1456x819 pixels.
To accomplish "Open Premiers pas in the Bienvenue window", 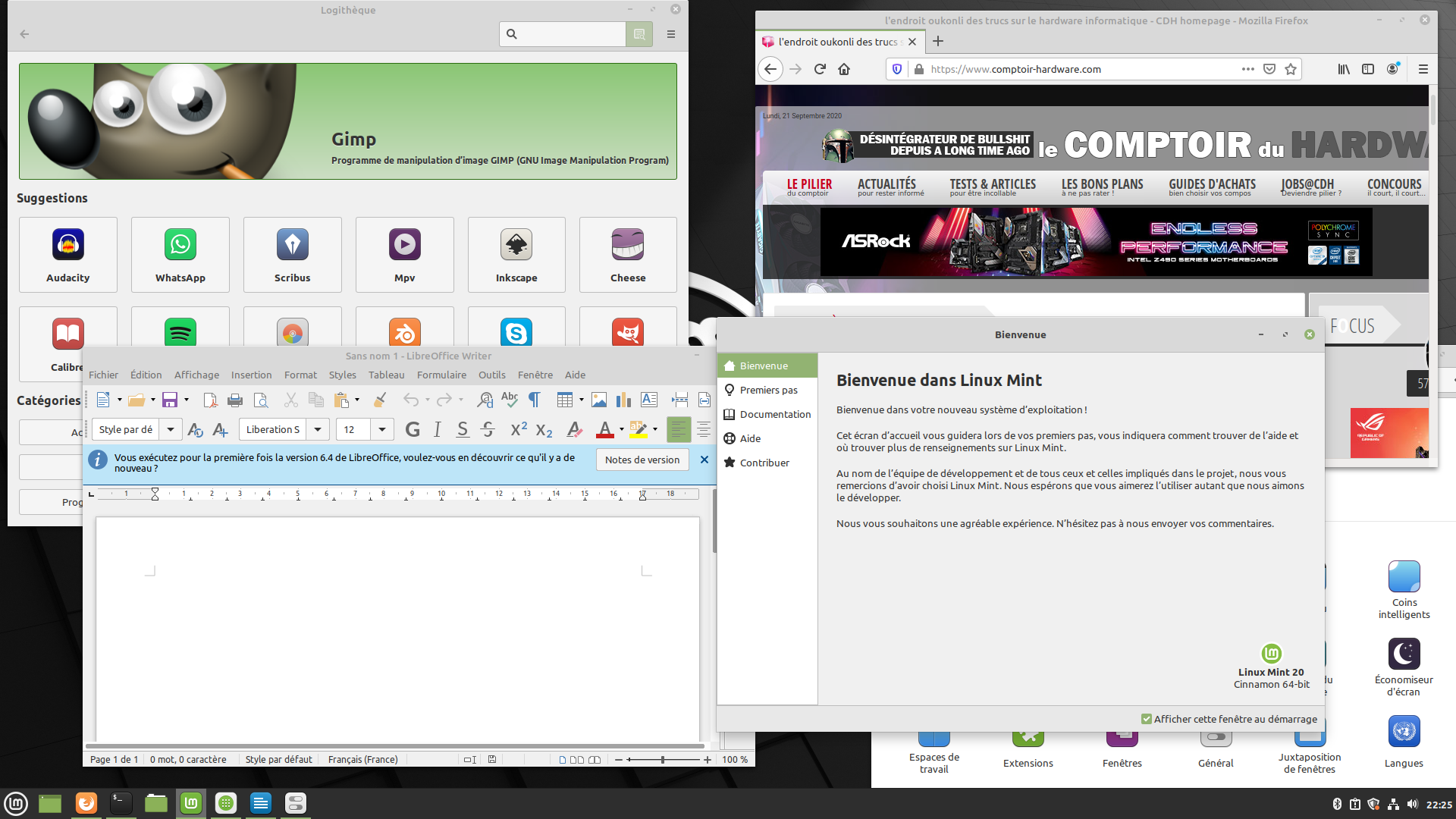I will pos(770,390).
